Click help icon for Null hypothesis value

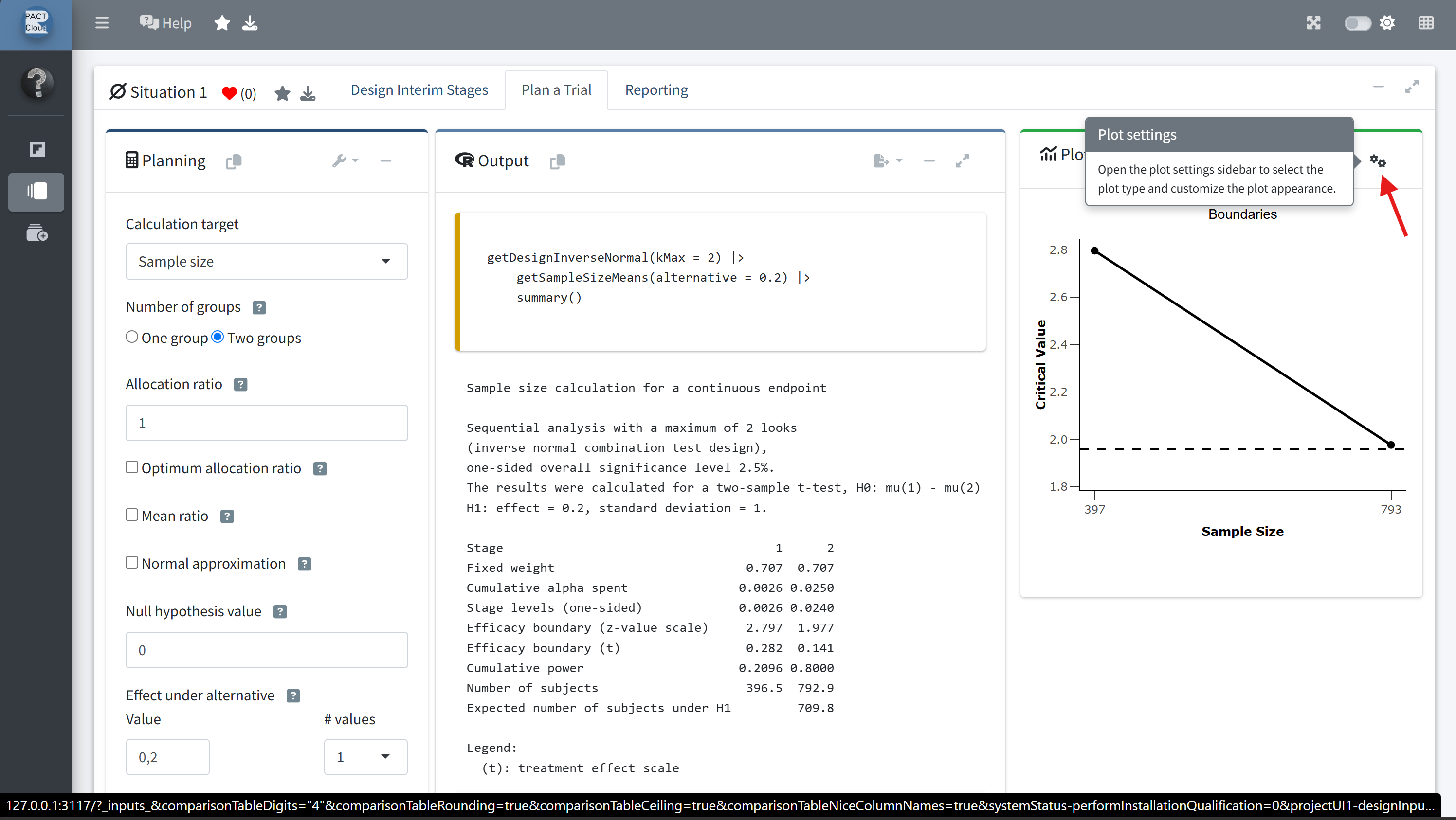[x=280, y=612]
